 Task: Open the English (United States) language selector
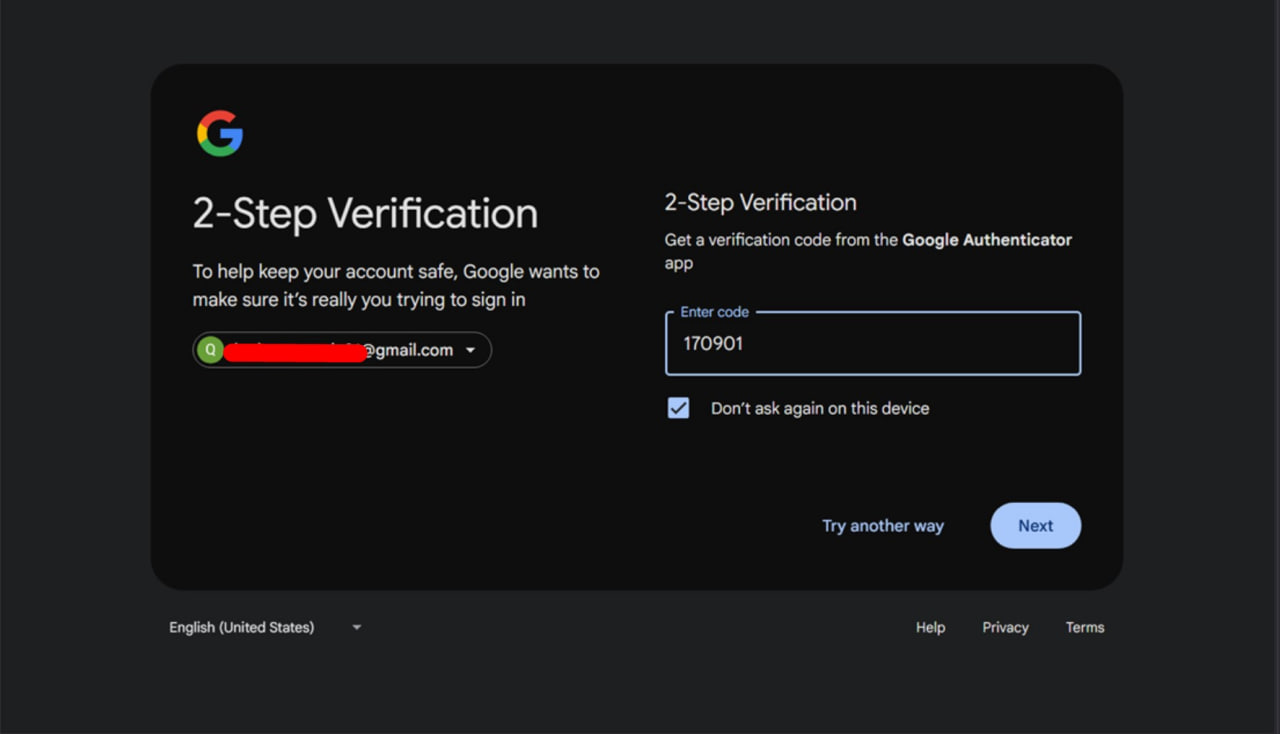241,627
